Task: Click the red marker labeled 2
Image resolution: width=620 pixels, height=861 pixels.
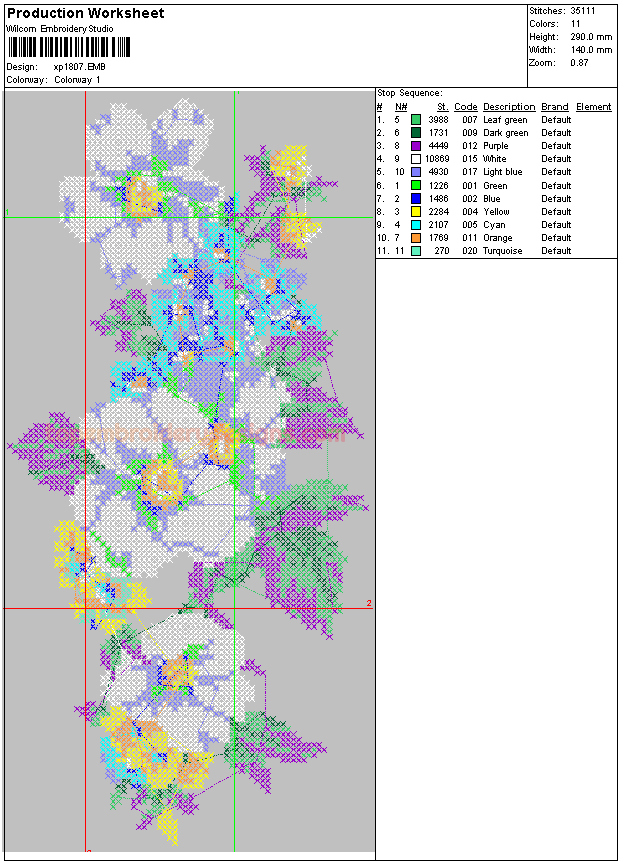Action: (x=369, y=603)
